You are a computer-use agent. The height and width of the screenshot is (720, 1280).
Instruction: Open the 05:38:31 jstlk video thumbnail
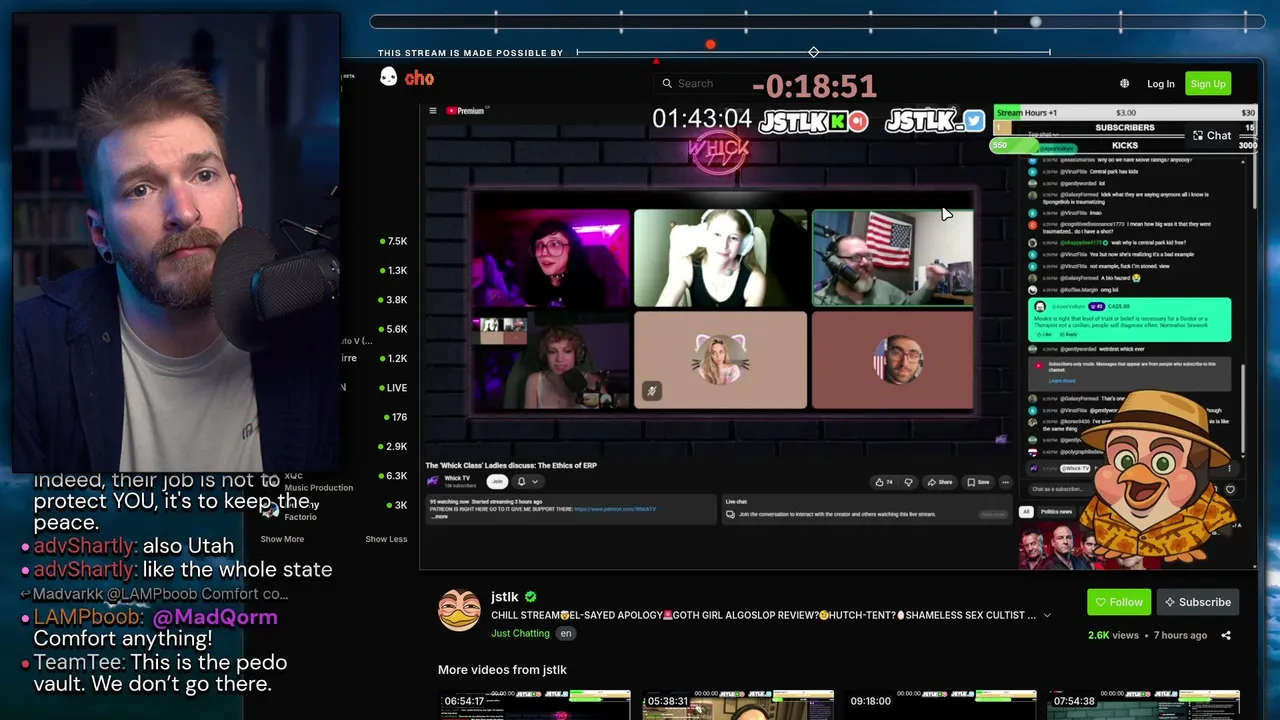[738, 705]
